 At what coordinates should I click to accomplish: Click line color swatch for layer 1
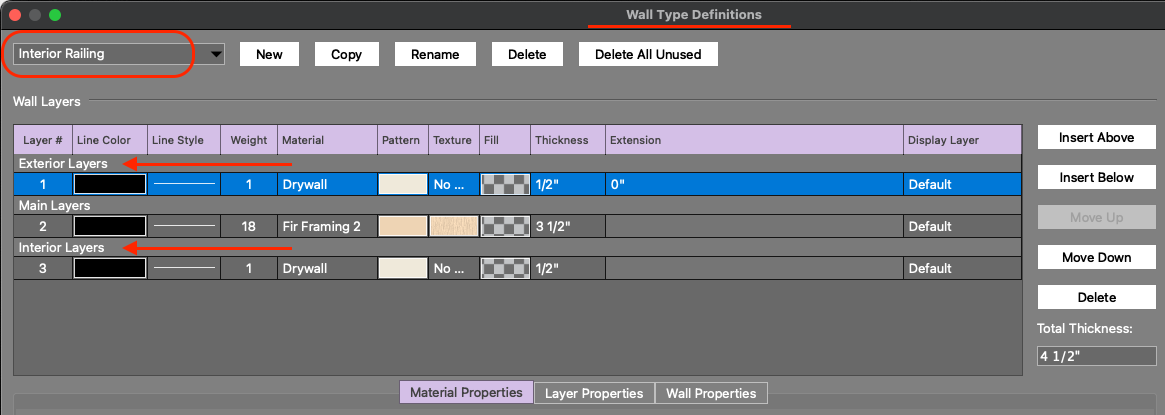pyautogui.click(x=110, y=184)
